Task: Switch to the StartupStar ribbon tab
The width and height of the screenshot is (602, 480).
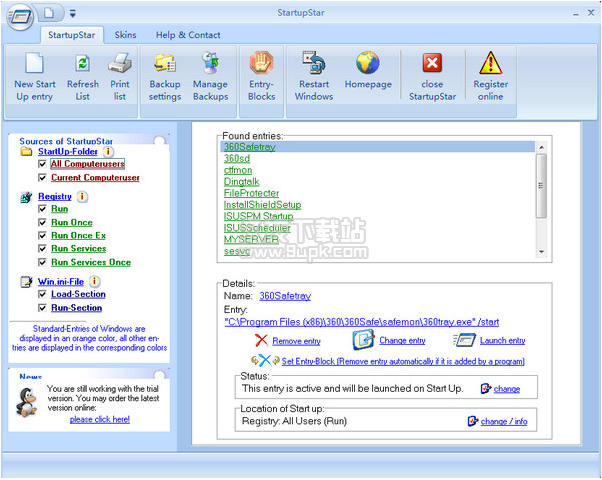Action: pyautogui.click(x=71, y=35)
